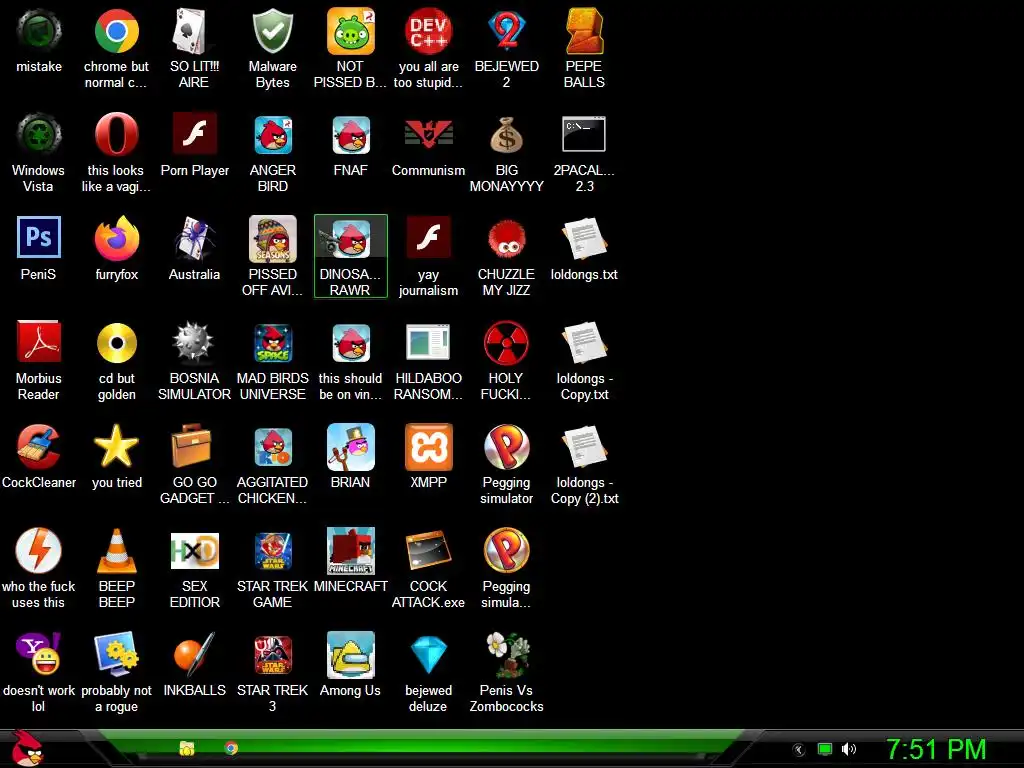Open the 'Penis Vs Zombocoсks' flower zombie icon
This screenshot has width=1024, height=768.
coord(506,654)
